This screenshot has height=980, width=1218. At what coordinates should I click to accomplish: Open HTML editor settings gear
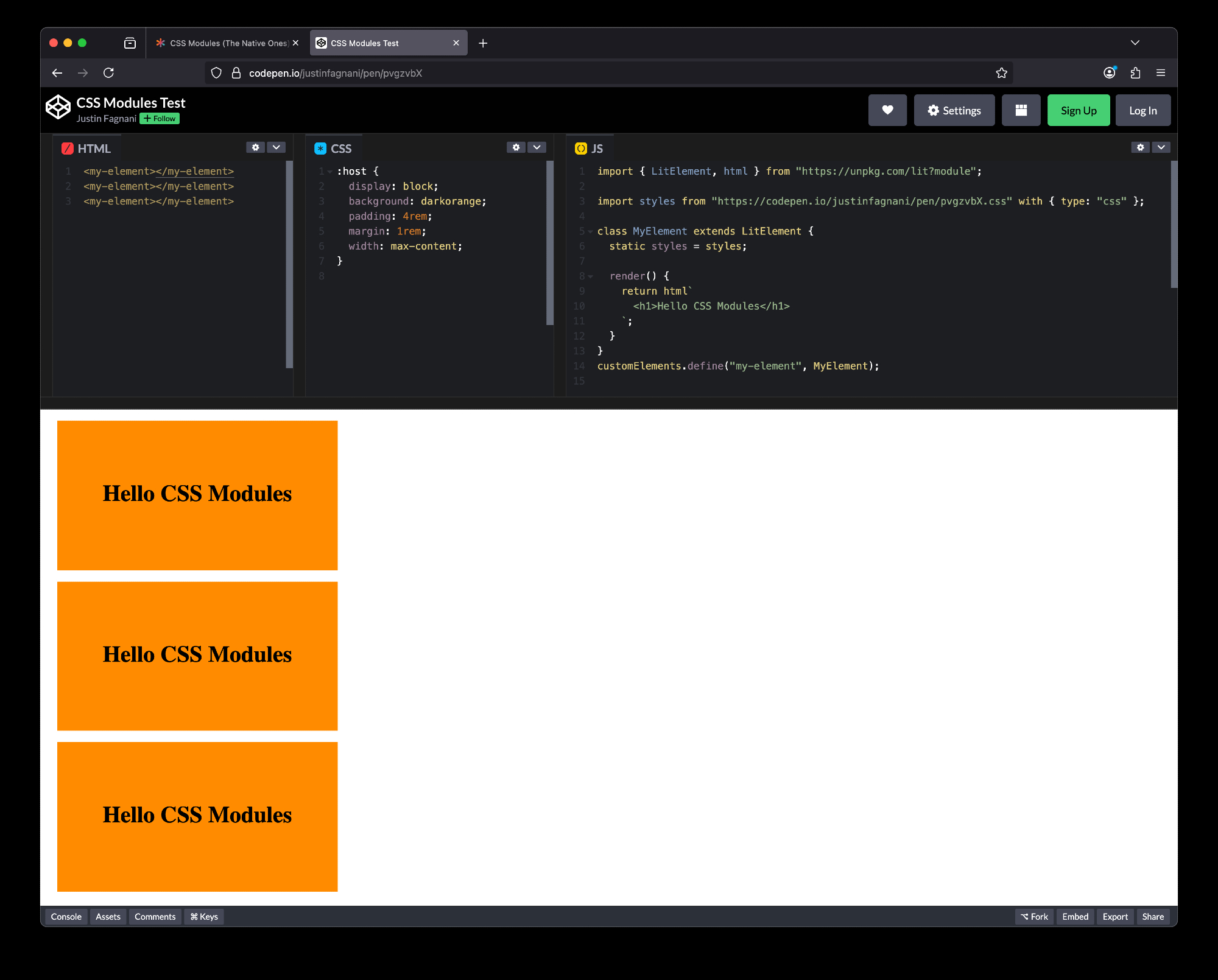click(x=256, y=147)
